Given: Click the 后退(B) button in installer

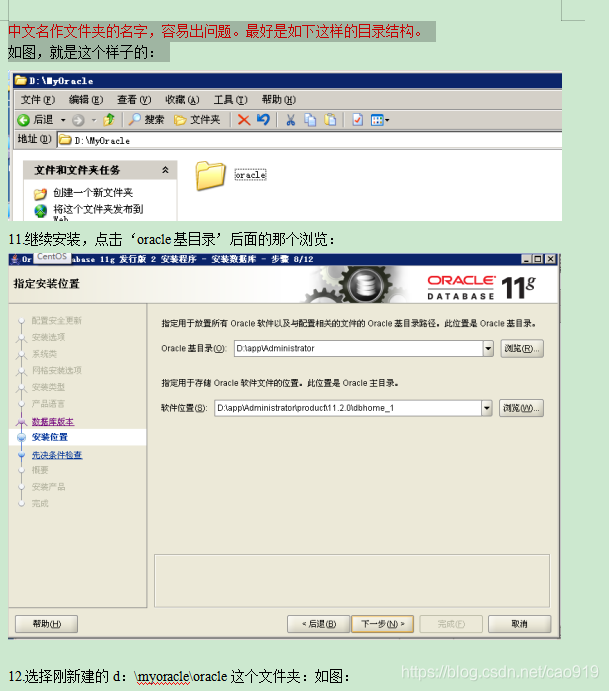Looking at the screenshot, I should [319, 624].
